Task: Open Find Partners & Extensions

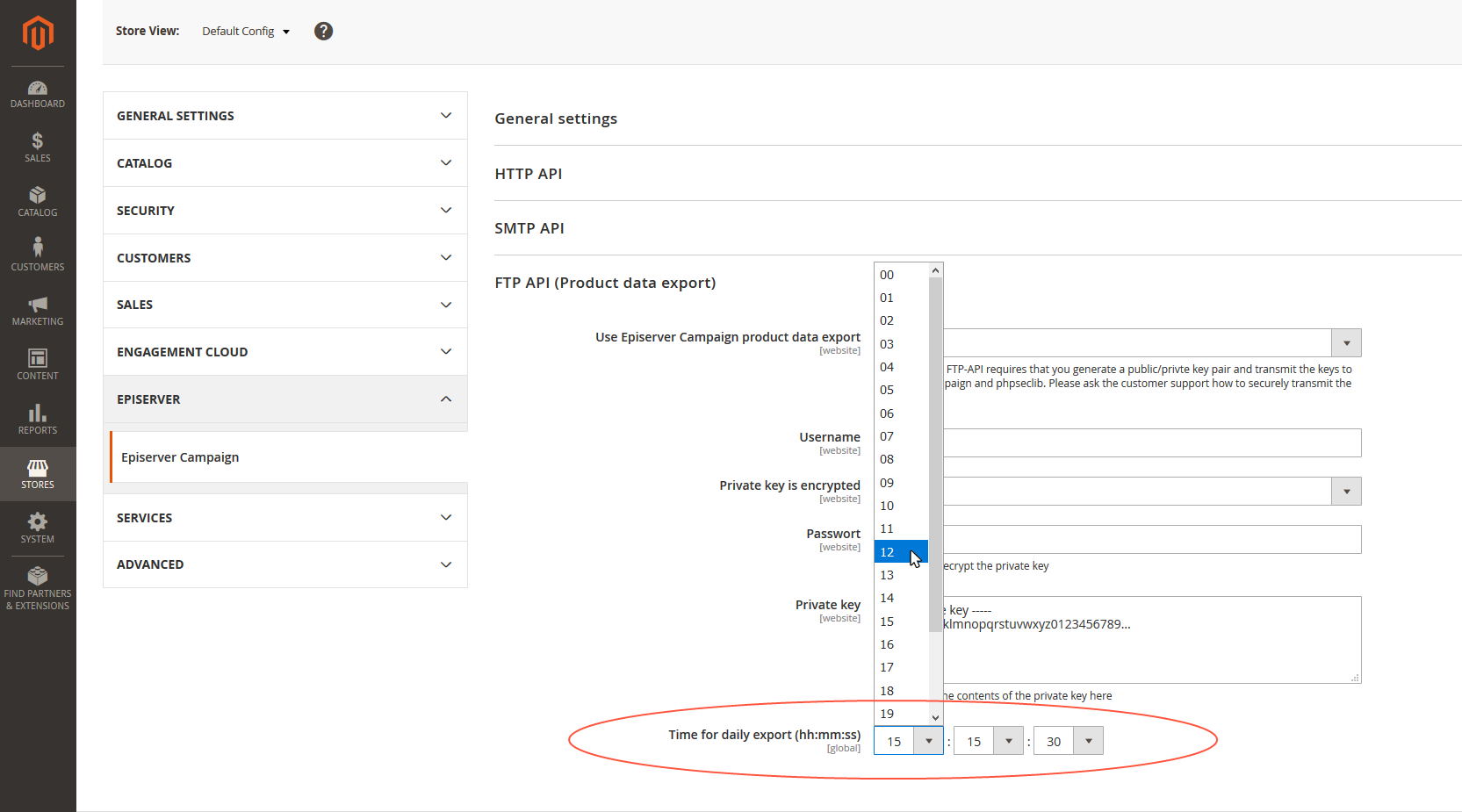Action: click(38, 589)
